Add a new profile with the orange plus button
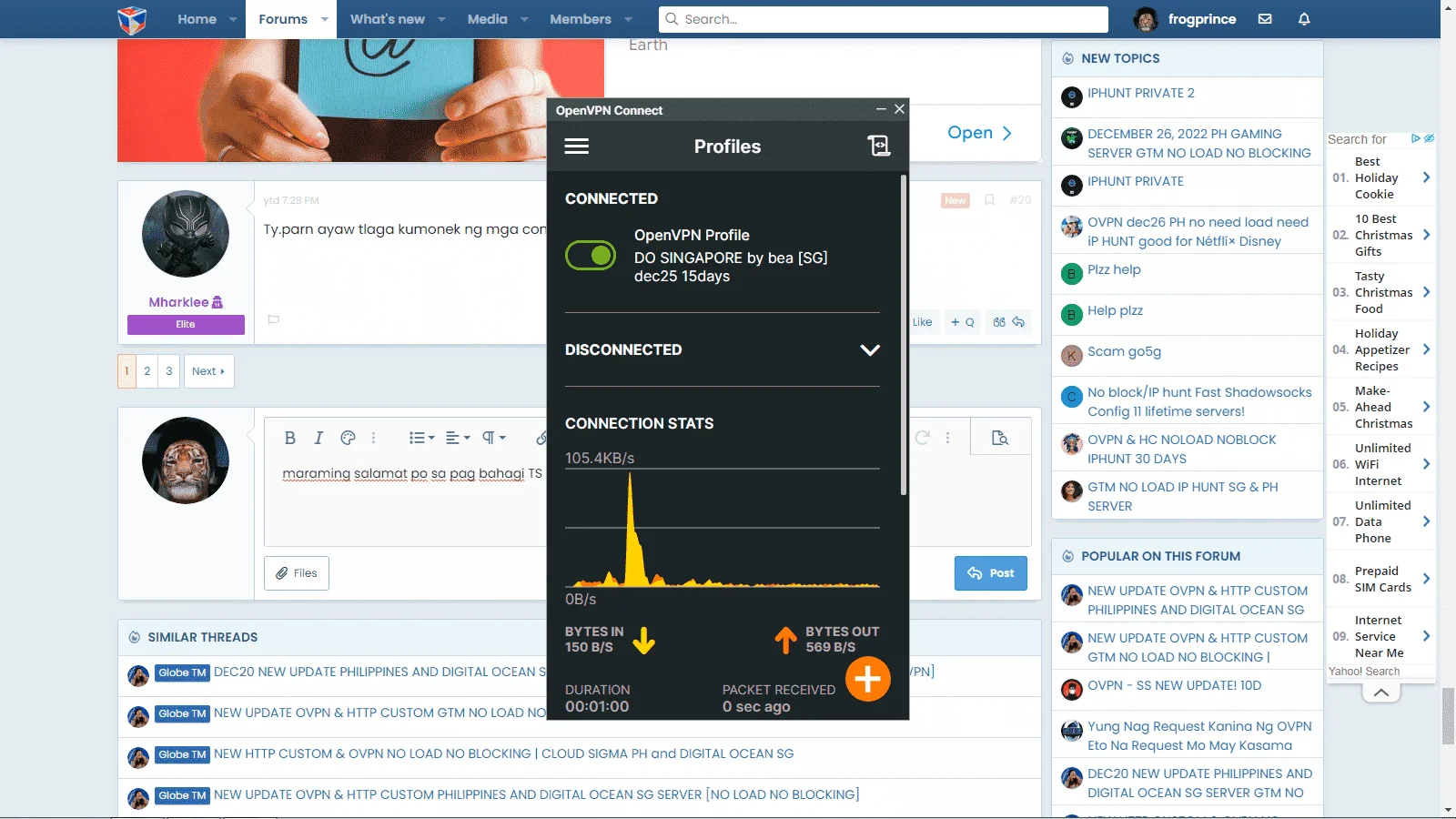 coord(867,679)
